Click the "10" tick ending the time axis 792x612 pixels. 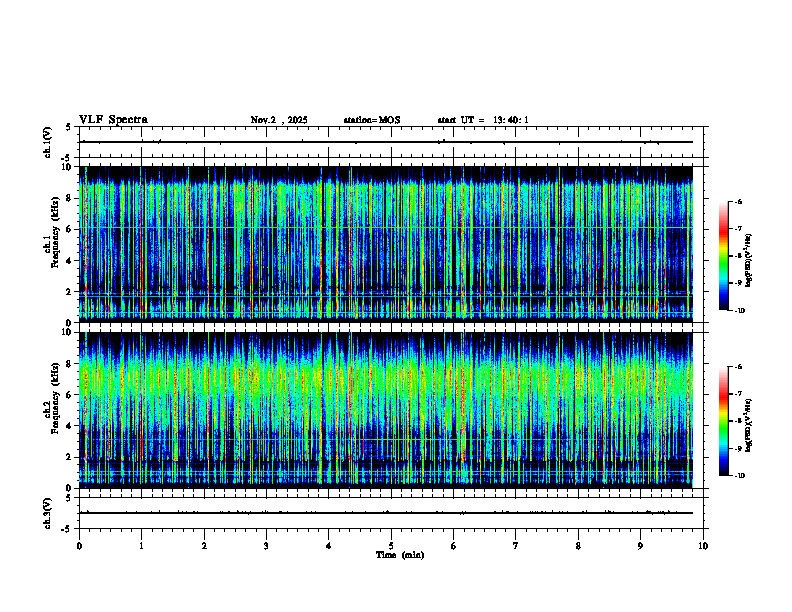coord(703,546)
